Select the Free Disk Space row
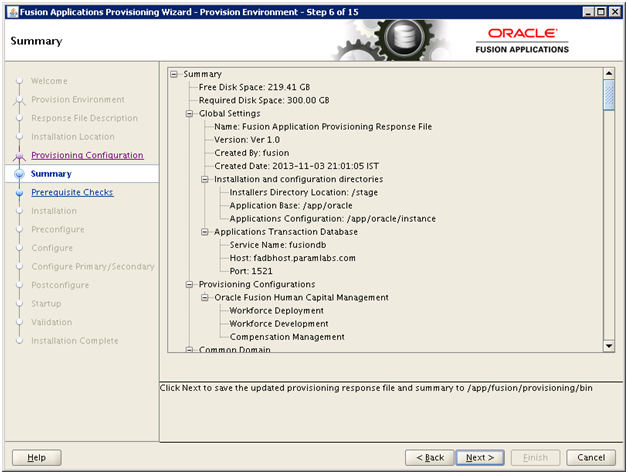628x474 pixels. point(254,87)
